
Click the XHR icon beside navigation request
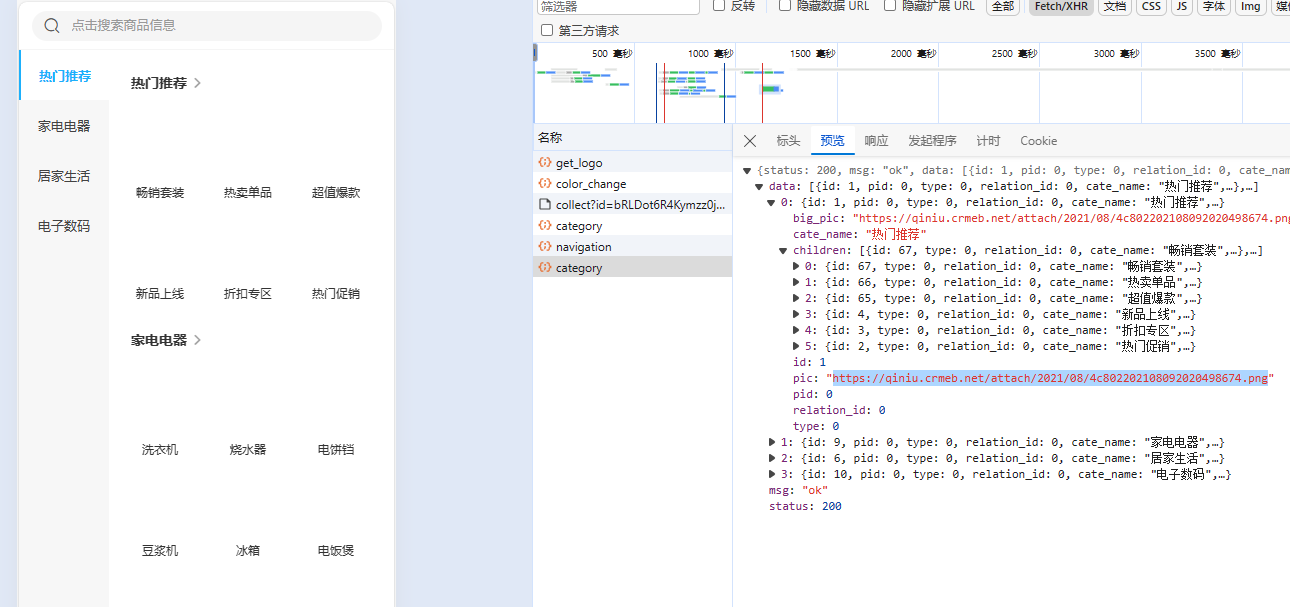click(545, 247)
